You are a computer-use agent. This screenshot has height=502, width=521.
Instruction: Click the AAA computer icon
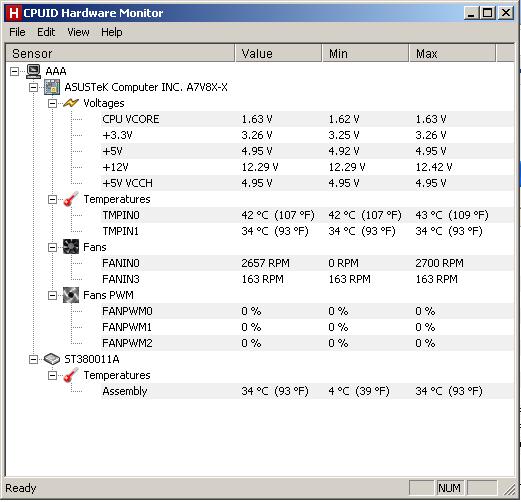pyautogui.click(x=33, y=71)
